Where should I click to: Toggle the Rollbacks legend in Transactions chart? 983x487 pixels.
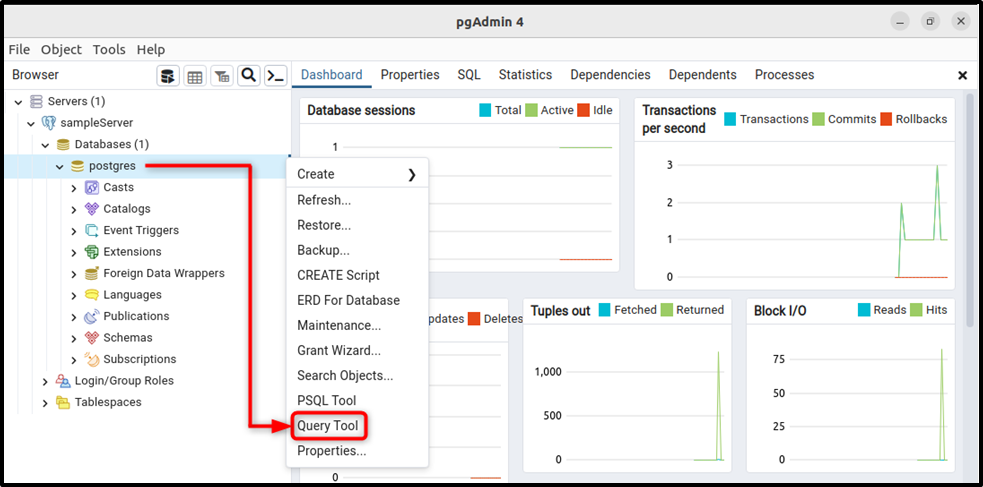[913, 119]
